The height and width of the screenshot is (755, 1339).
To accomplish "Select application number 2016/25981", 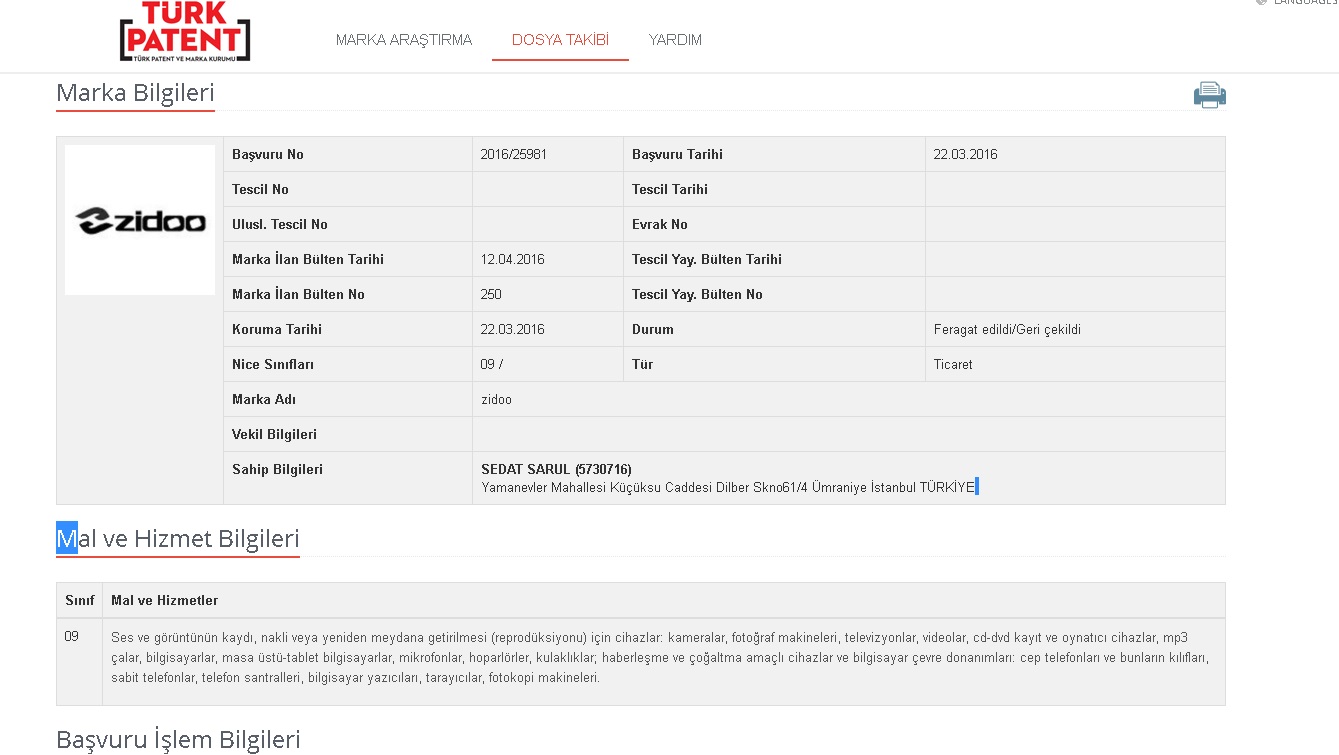I will [x=514, y=154].
